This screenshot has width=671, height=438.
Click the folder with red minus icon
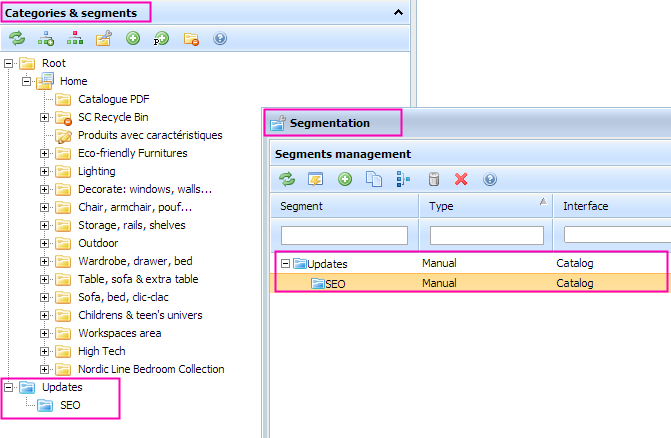pyautogui.click(x=191, y=39)
